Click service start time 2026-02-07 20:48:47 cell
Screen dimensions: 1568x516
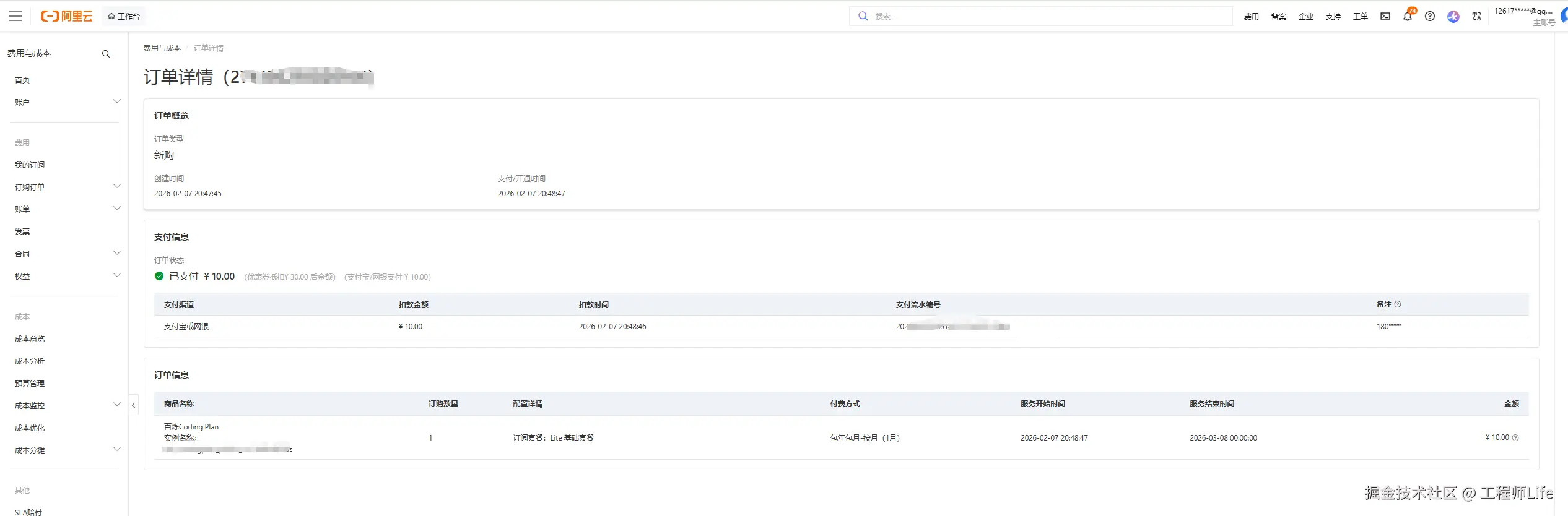(x=1054, y=437)
